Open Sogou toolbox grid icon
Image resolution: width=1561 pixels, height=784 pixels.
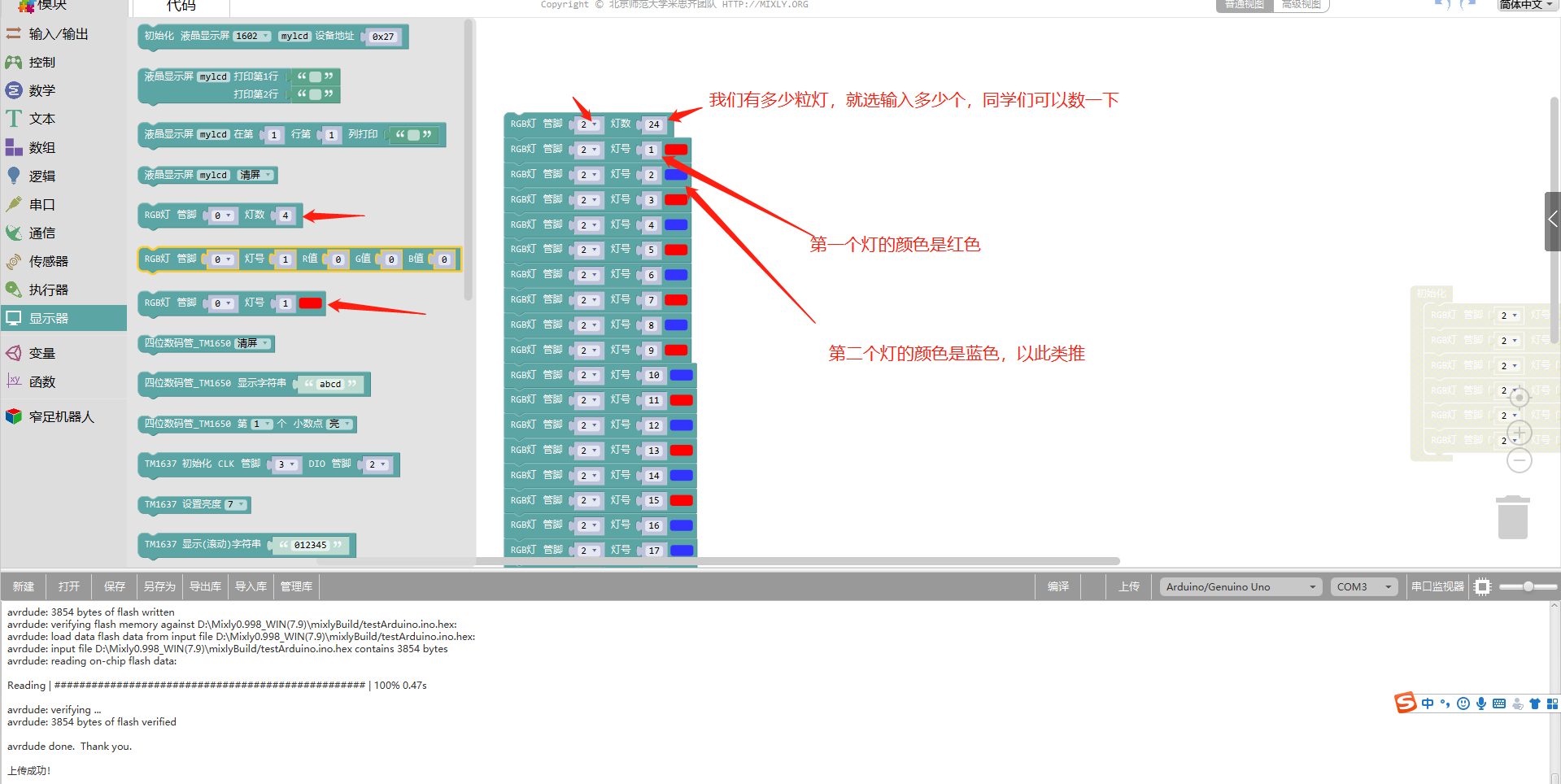pos(1552,703)
